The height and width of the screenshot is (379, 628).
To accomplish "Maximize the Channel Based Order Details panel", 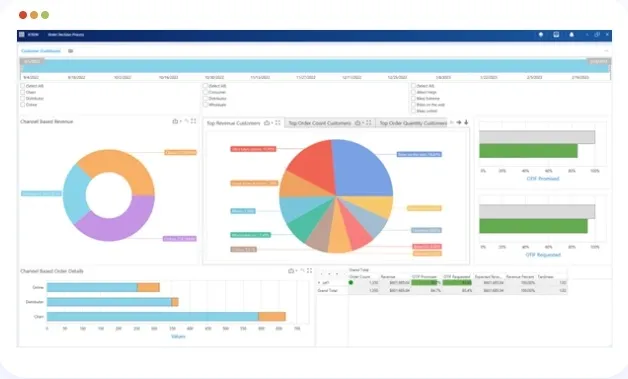I will coord(309,271).
